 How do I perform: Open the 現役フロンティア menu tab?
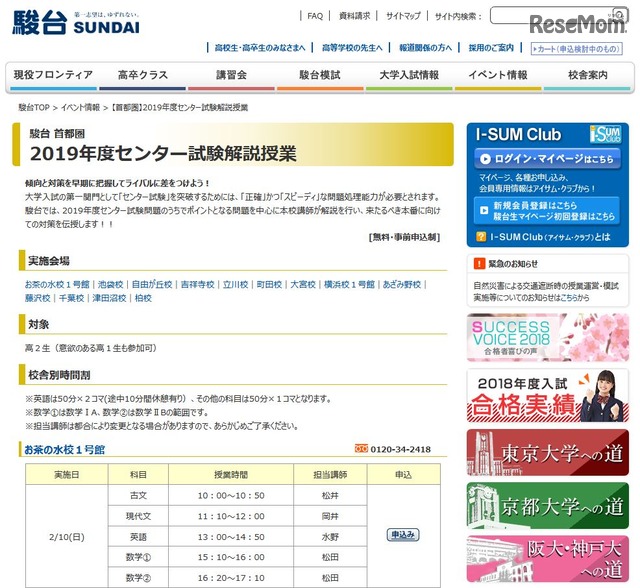tap(53, 75)
